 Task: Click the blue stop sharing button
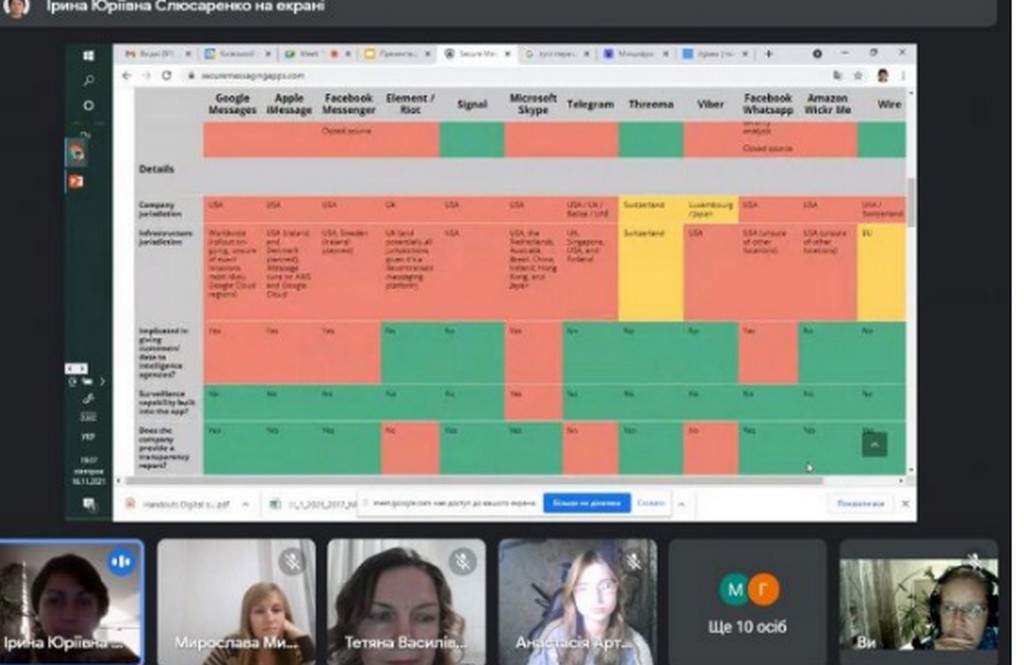tap(586, 504)
